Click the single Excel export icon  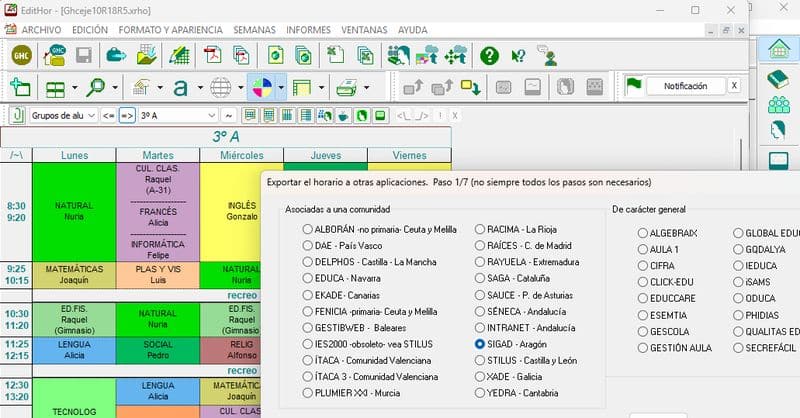tap(335, 55)
